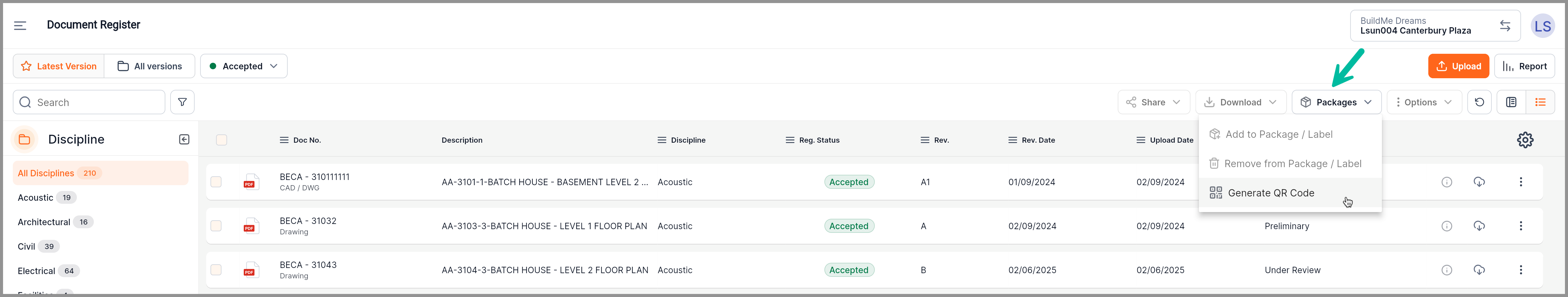1568x297 pixels.
Task: Open the Report button
Action: 1524,66
